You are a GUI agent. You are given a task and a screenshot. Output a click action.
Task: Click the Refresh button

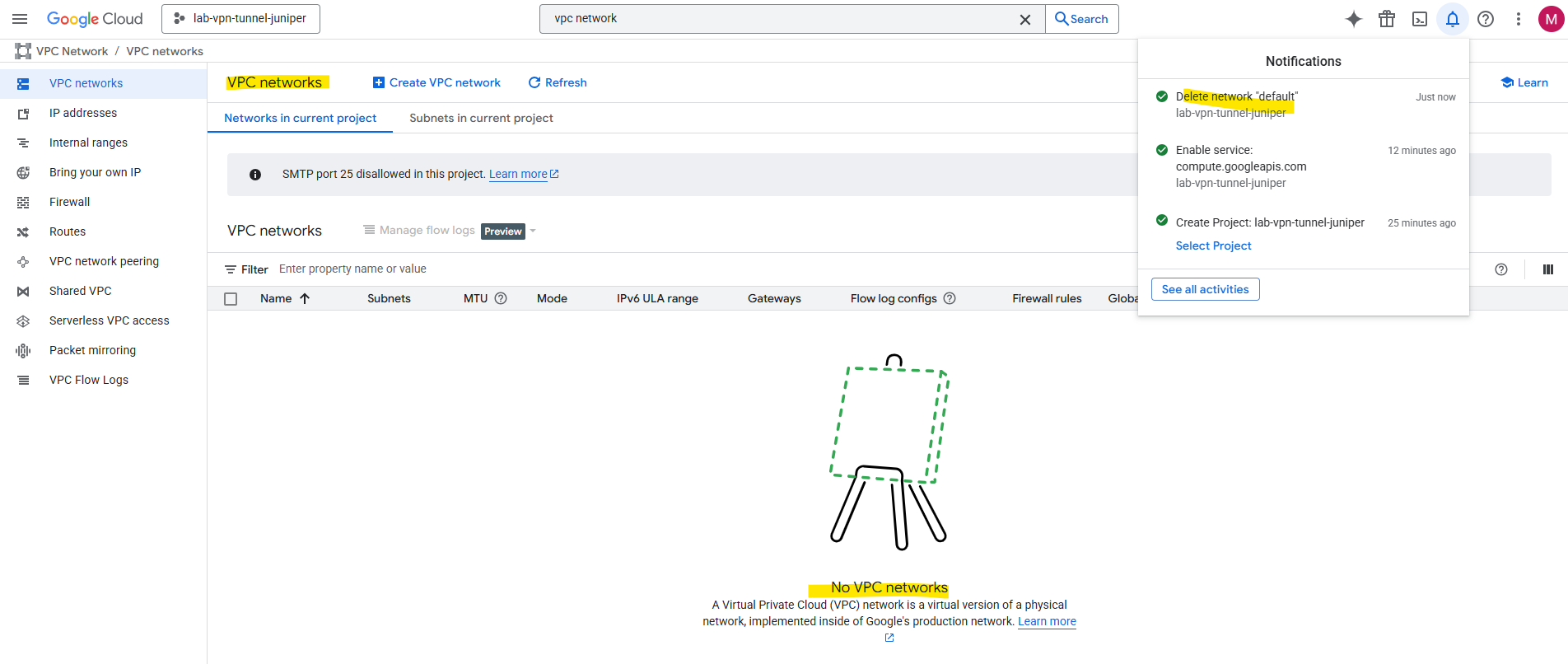(x=558, y=82)
